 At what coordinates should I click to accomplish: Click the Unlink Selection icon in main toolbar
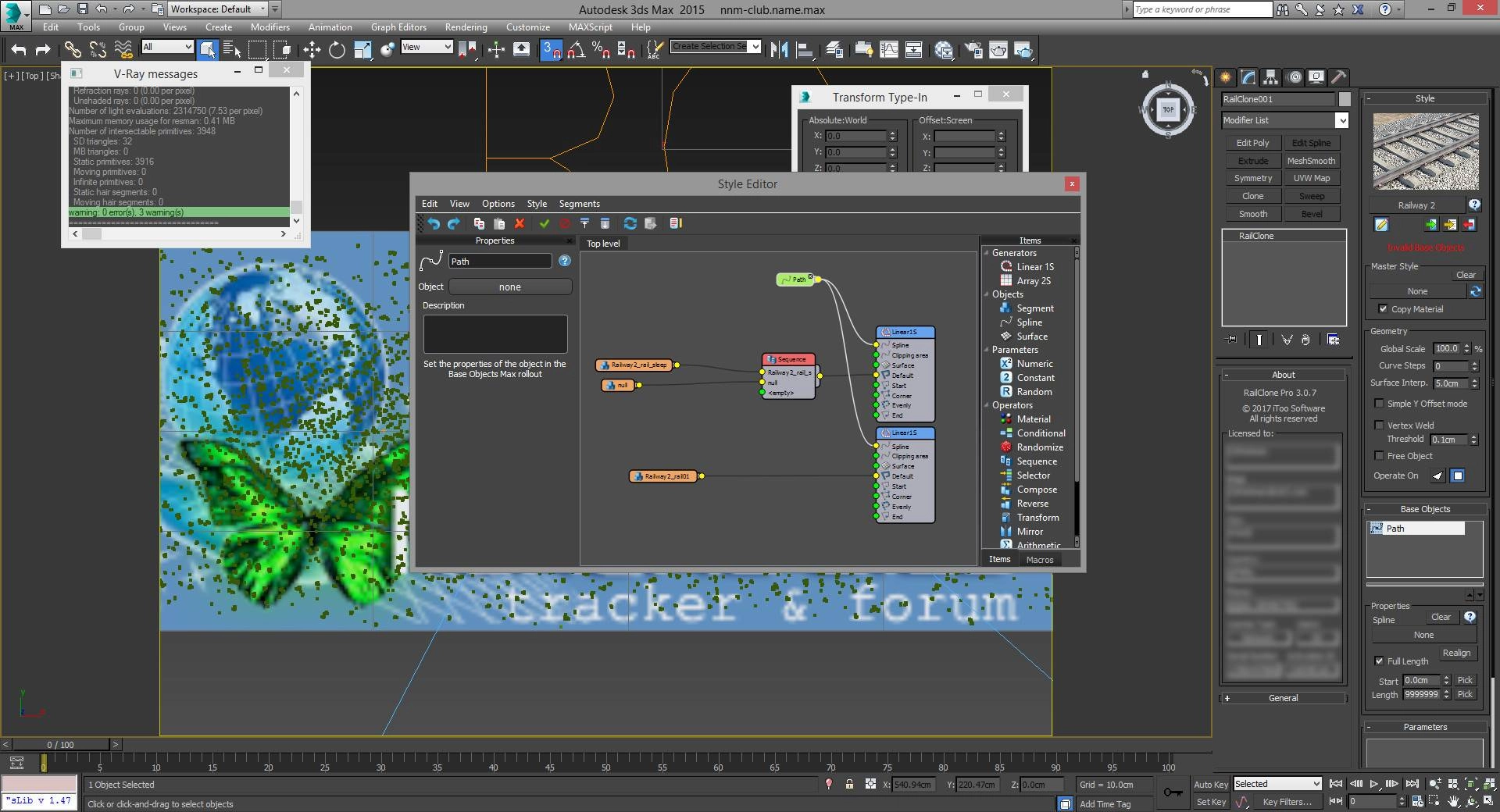coord(98,50)
